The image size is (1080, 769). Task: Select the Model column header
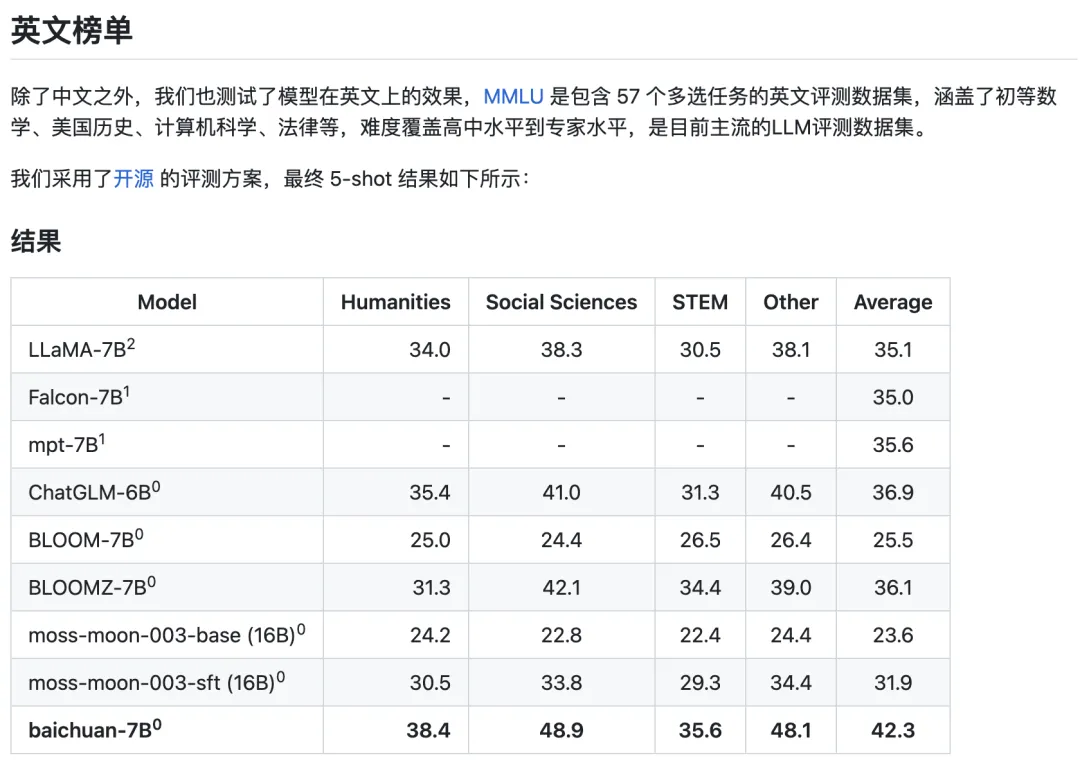(167, 302)
